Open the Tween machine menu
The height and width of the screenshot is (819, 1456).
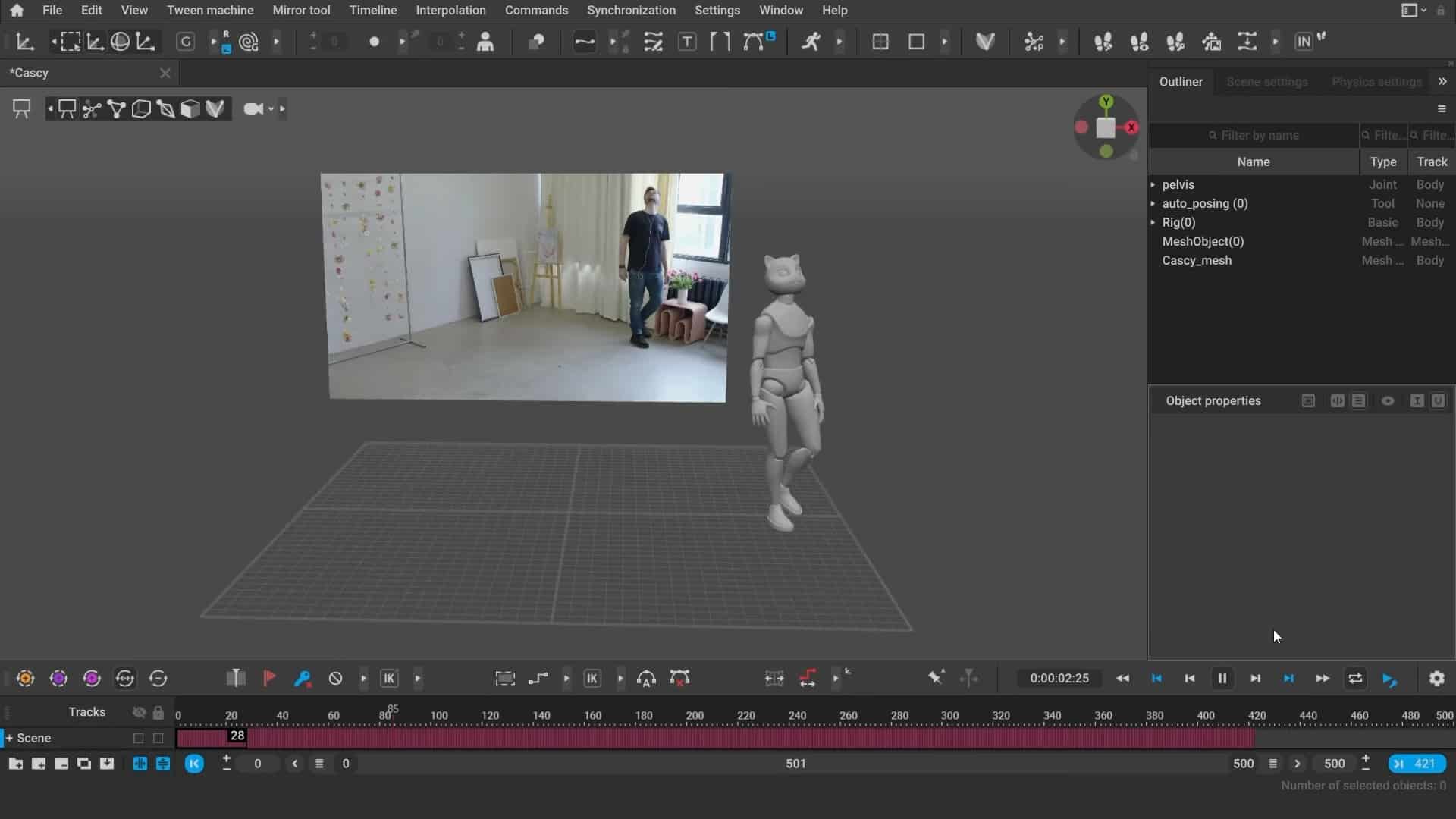tap(210, 10)
